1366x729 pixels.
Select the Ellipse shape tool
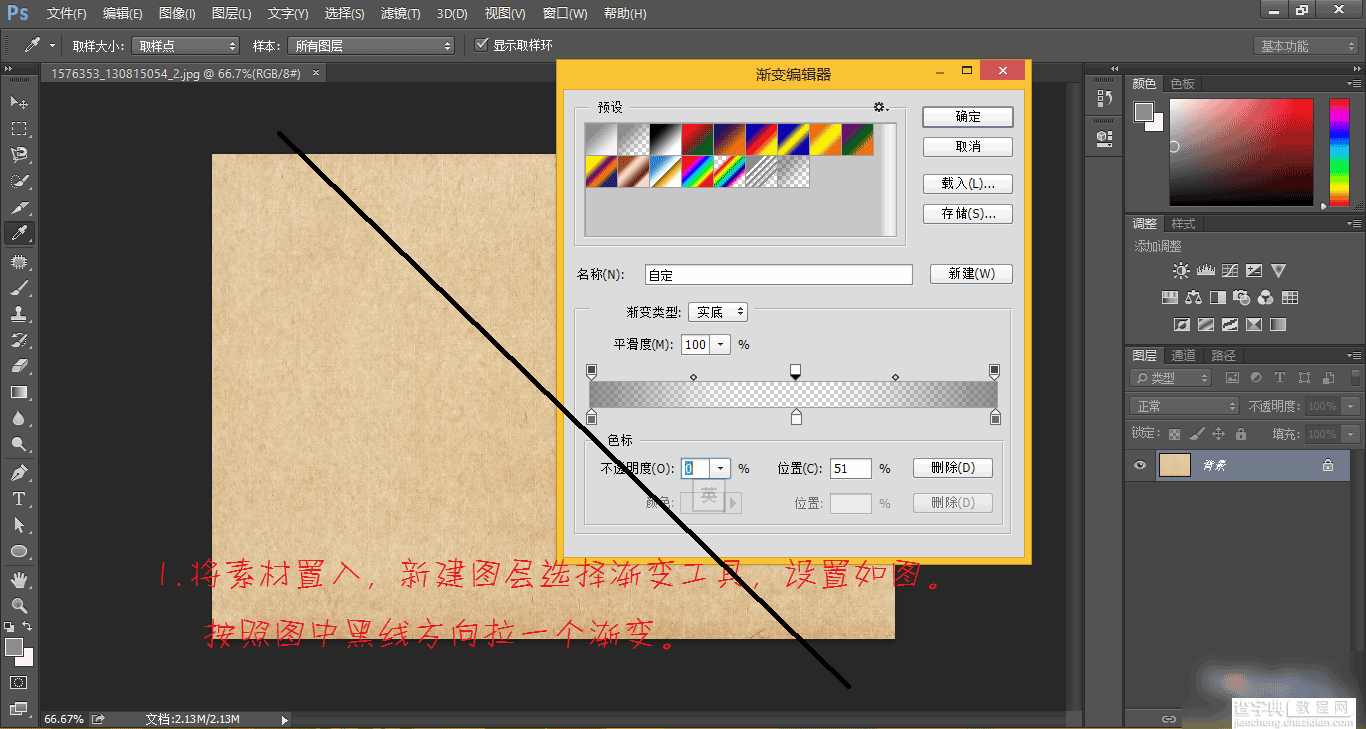tap(19, 551)
